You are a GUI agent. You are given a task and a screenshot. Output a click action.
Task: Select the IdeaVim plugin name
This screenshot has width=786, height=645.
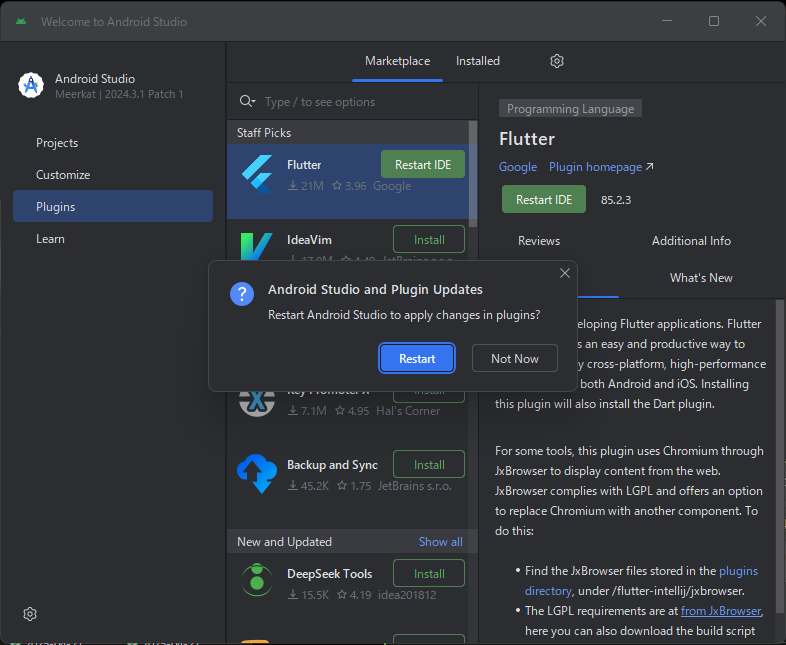coord(309,240)
